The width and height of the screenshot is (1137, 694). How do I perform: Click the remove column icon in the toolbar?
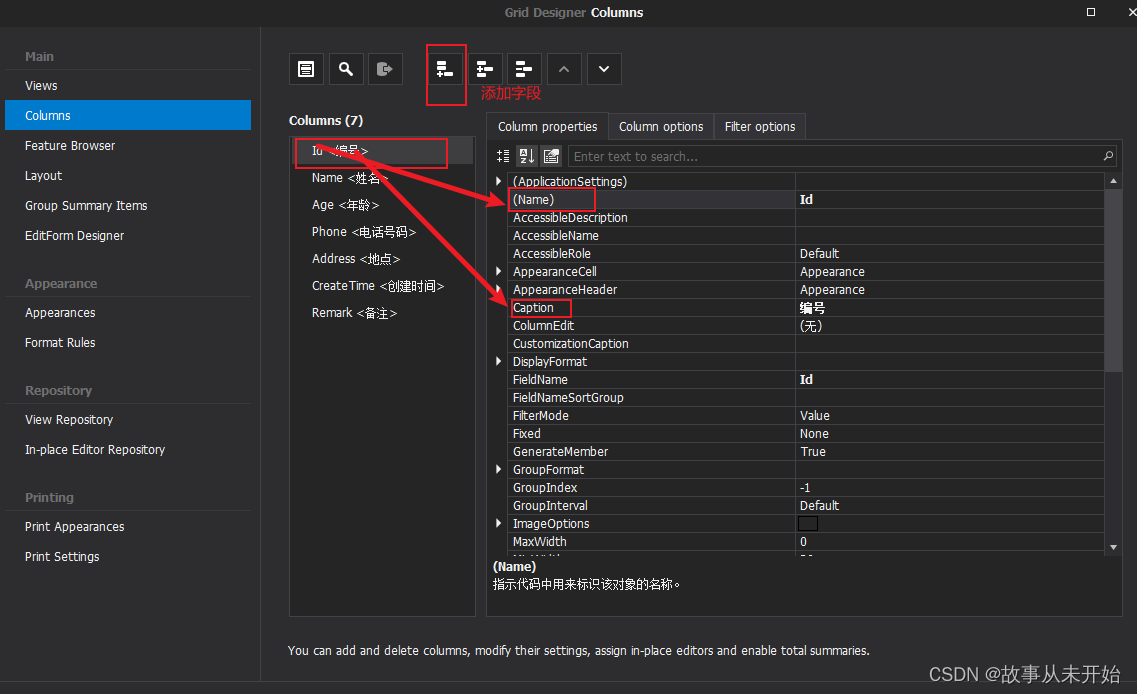click(524, 68)
